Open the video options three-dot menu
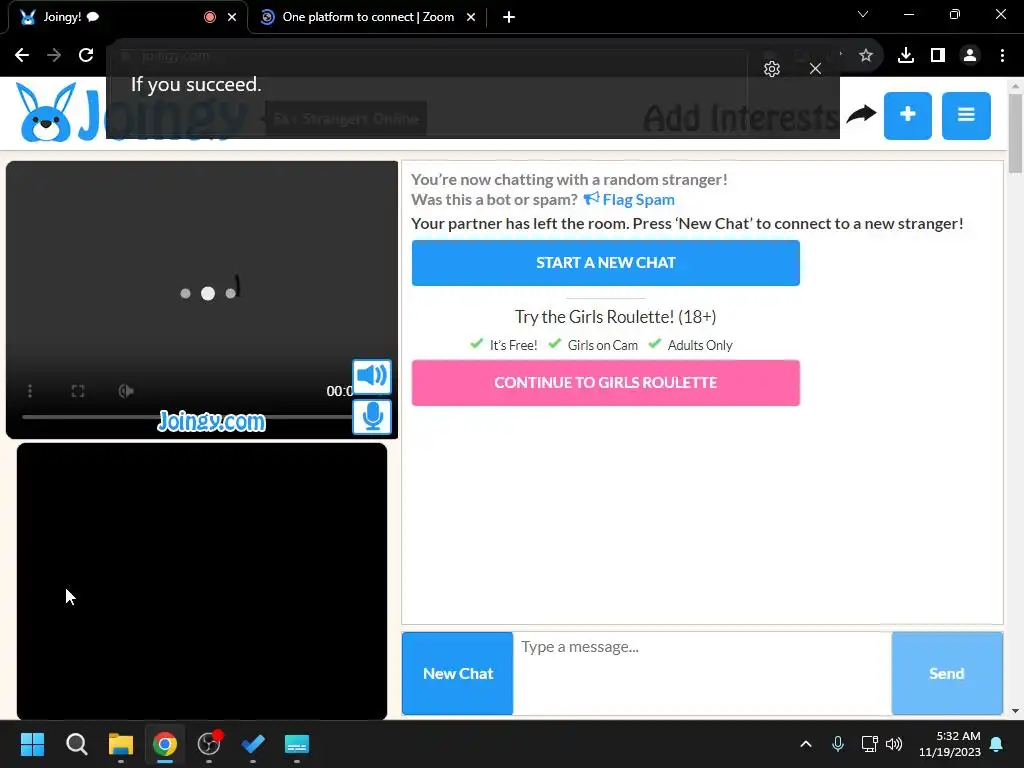The width and height of the screenshot is (1024, 768). pos(30,391)
